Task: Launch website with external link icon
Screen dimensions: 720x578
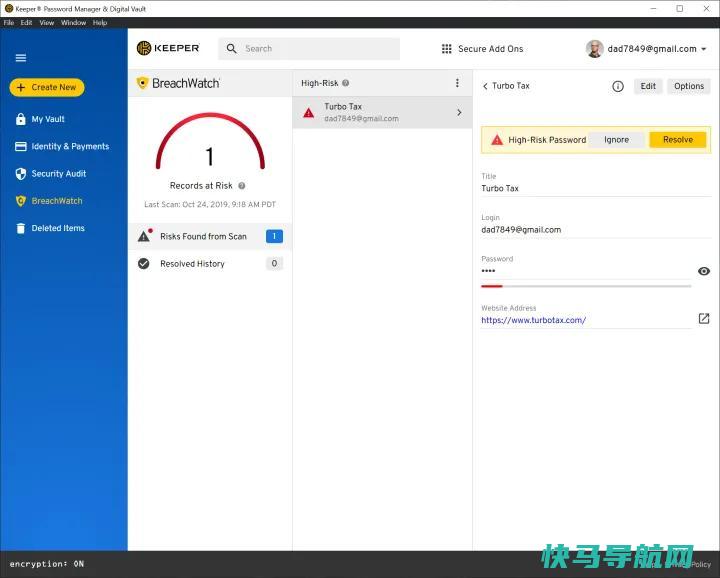Action: pyautogui.click(x=703, y=319)
